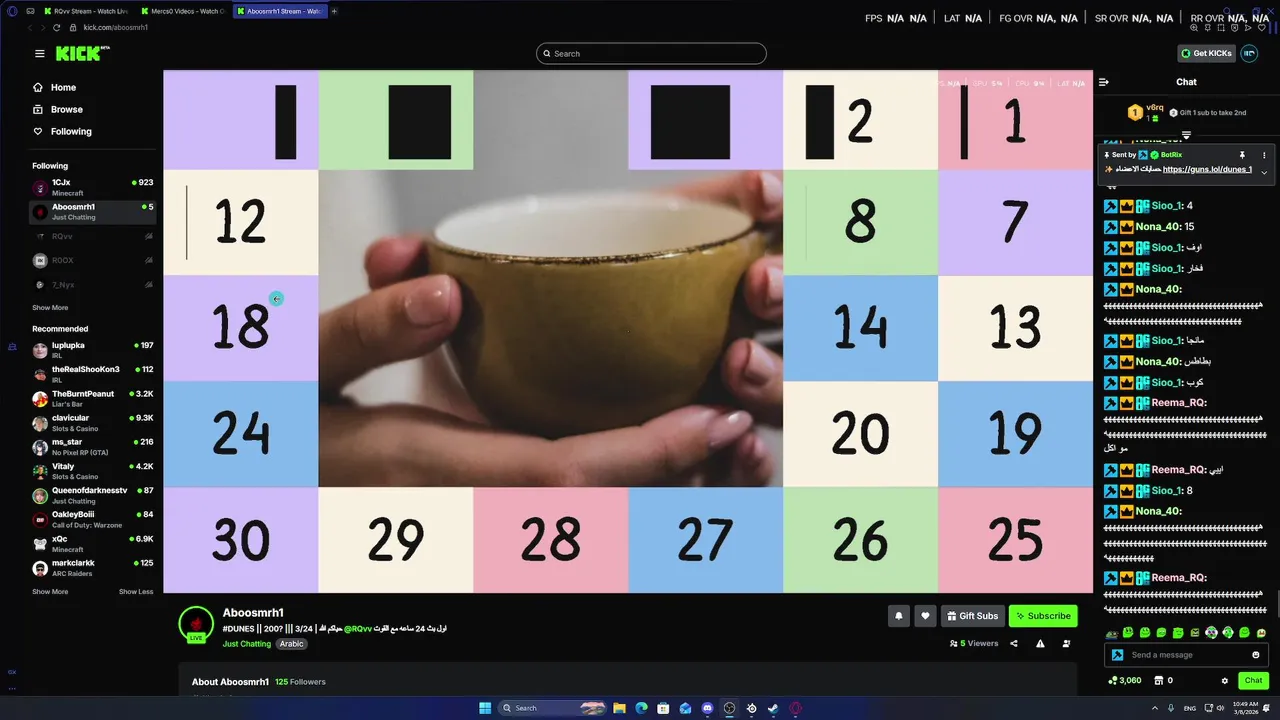The image size is (1280, 720).
Task: Click the streamer's LIVE avatar
Action: 196,623
